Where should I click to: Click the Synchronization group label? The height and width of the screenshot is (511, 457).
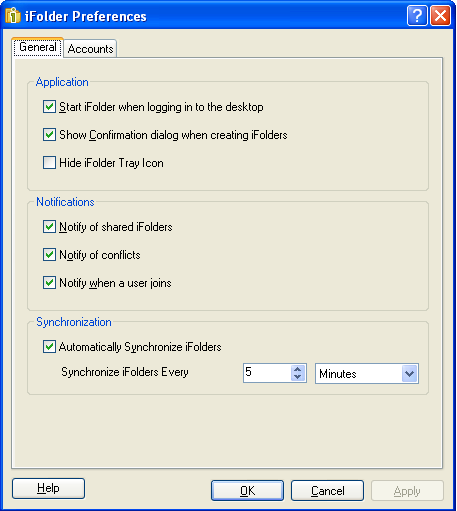pos(74,322)
